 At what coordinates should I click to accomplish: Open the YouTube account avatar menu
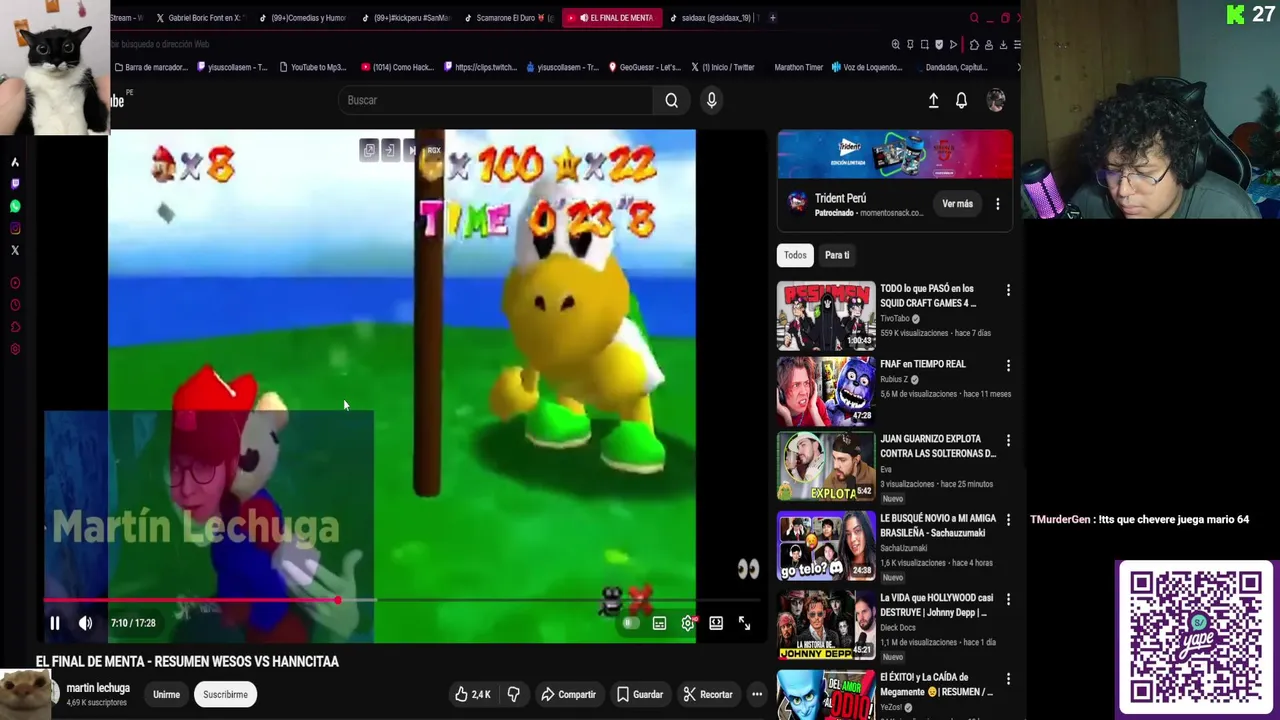click(996, 100)
